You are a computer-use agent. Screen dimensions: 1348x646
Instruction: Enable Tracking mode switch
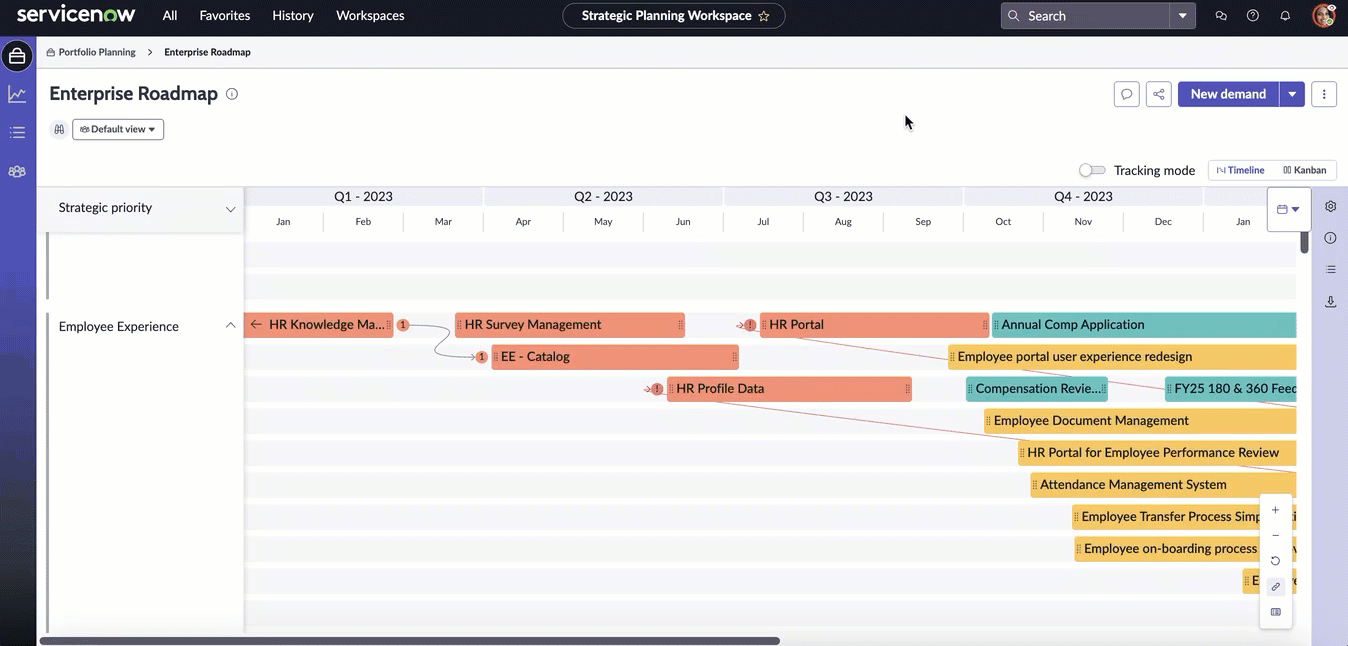pos(1092,170)
